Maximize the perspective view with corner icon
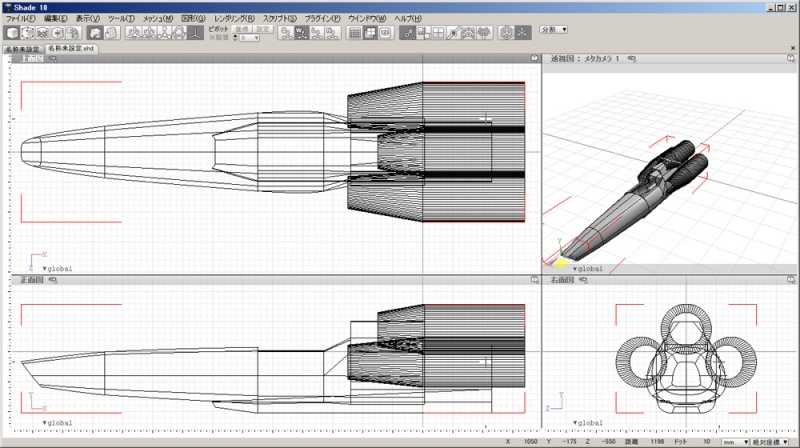The height and width of the screenshot is (448, 800). 791,59
